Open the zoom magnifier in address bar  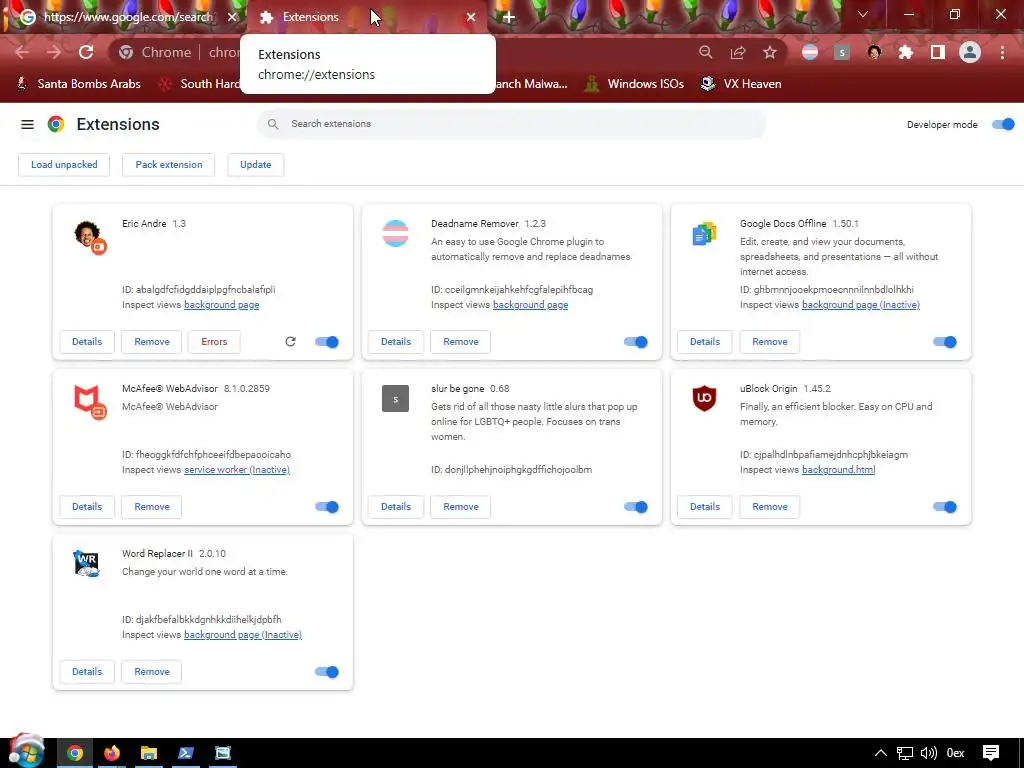(706, 52)
